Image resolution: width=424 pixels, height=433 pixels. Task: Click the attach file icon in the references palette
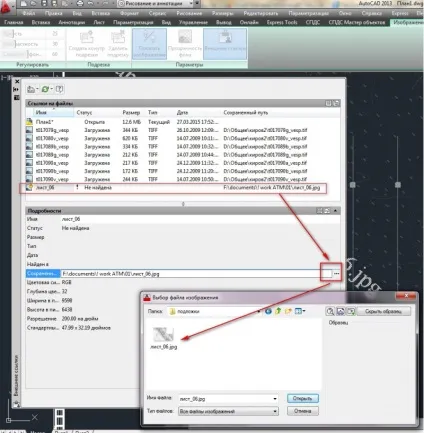(x=32, y=89)
